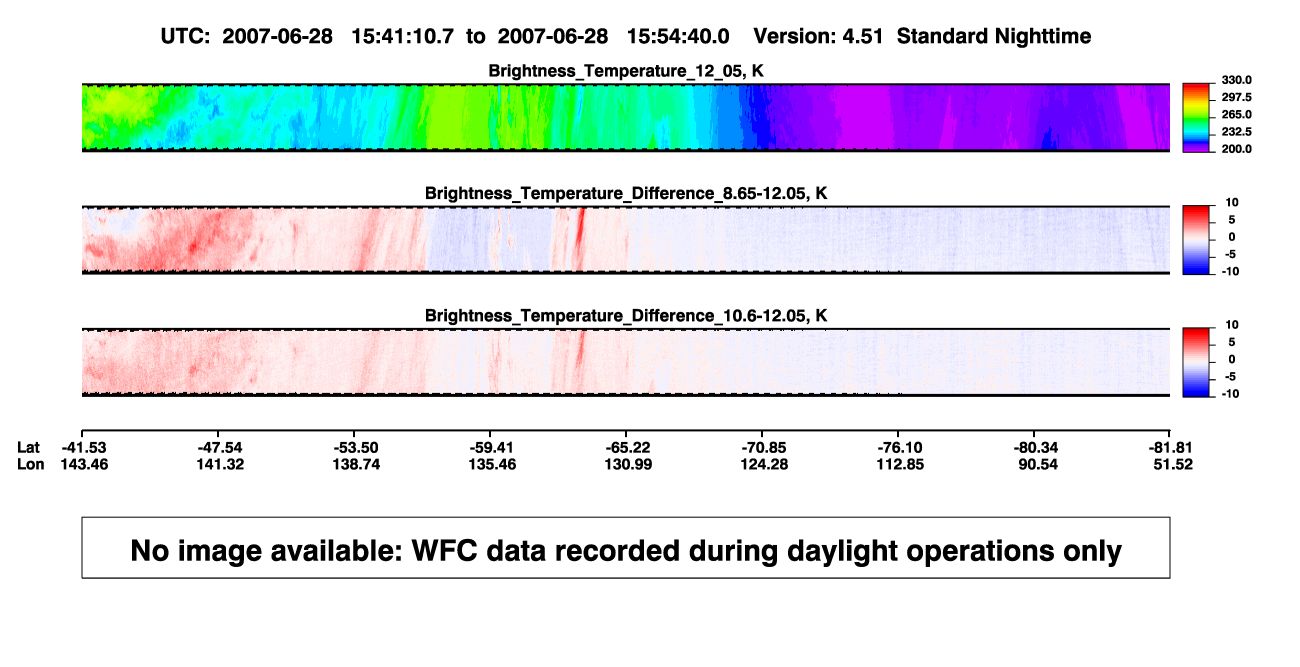Click latitude tick value -53.50
1300x667 pixels.
355,447
